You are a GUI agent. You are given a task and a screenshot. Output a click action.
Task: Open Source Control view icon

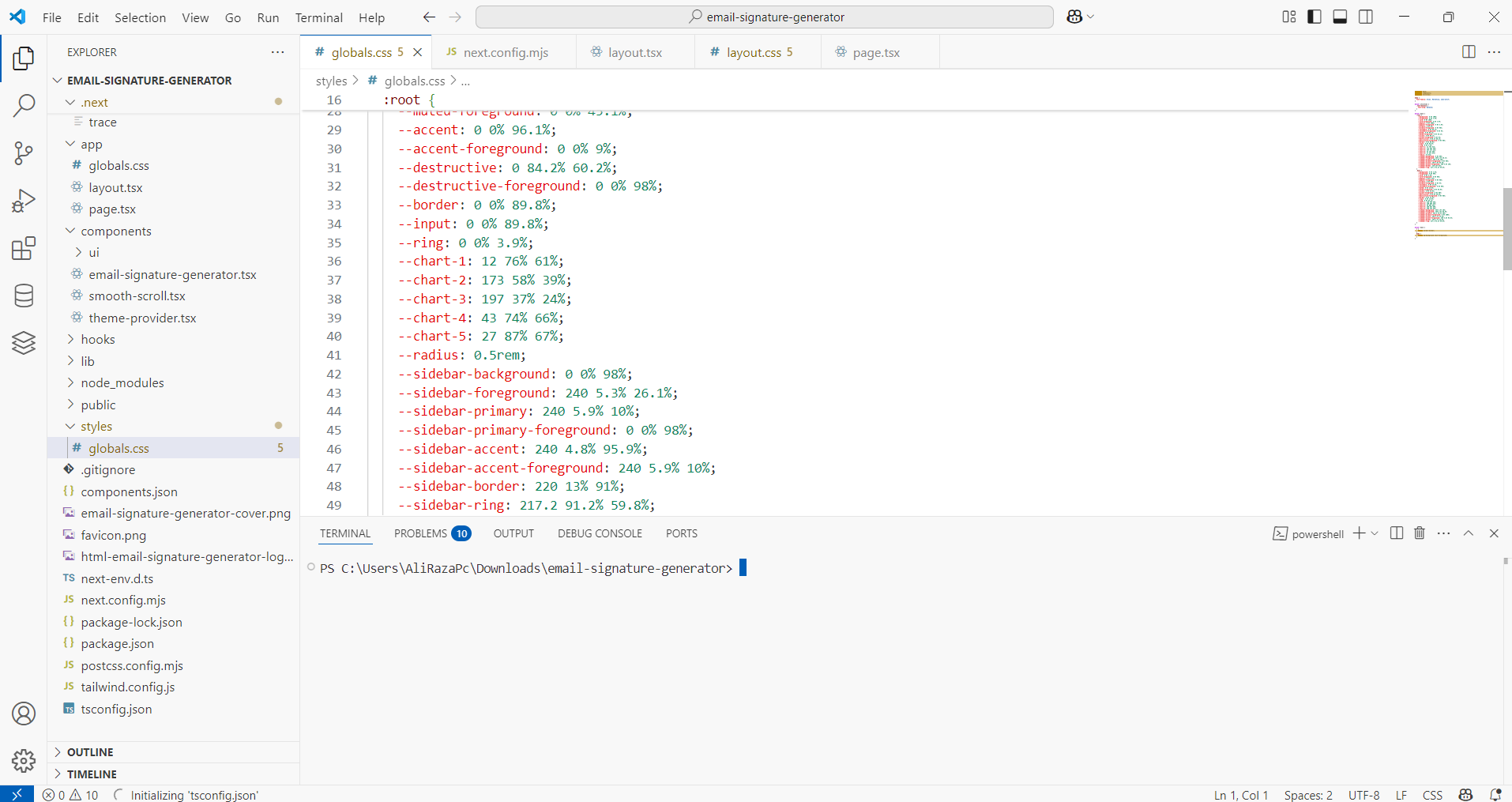coord(24,153)
